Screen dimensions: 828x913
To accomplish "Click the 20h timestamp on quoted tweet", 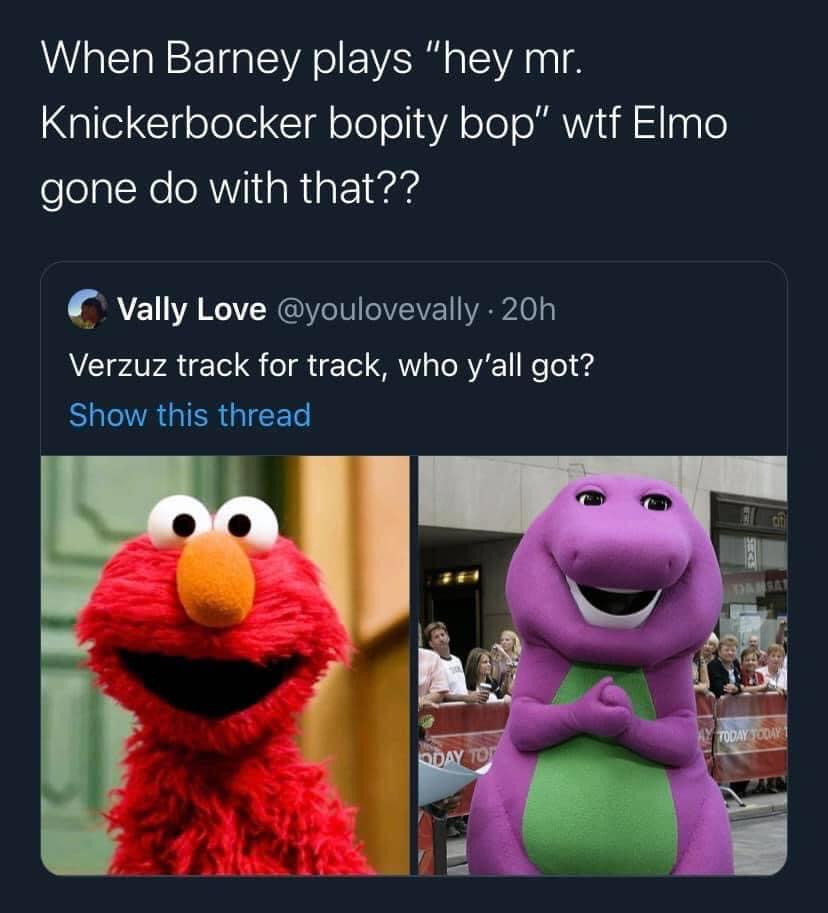I will (528, 309).
